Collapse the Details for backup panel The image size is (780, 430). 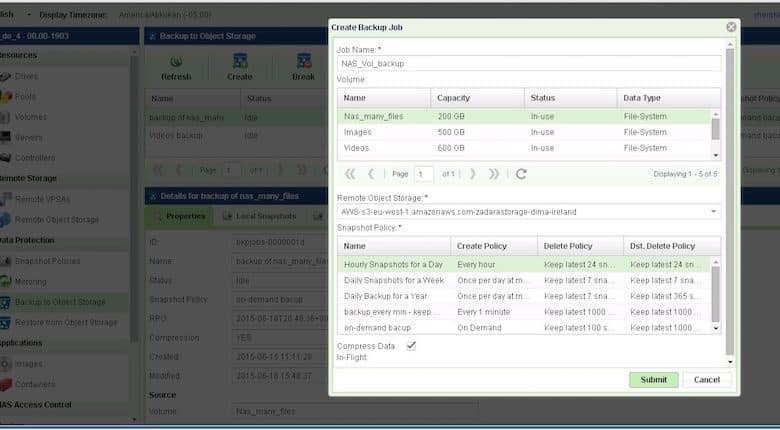coord(152,197)
